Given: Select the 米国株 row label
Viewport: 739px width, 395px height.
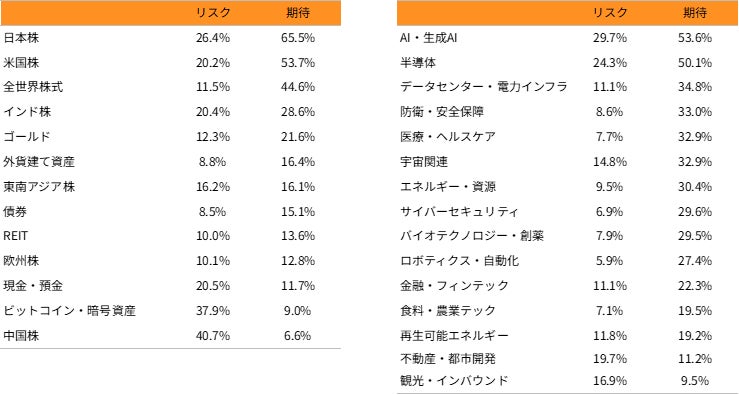Looking at the screenshot, I should coord(21,63).
